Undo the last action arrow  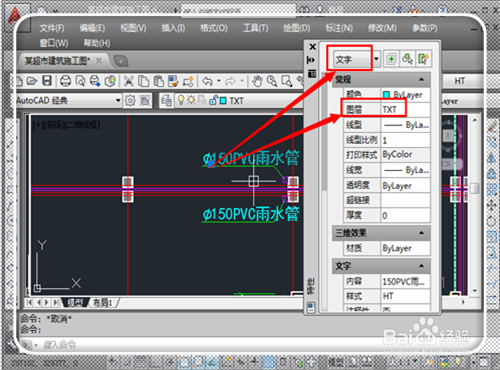pos(207,81)
